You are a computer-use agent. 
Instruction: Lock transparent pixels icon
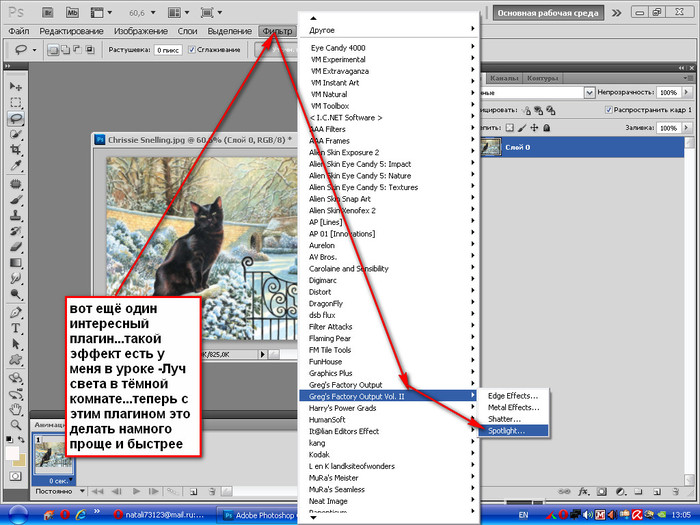pos(509,128)
